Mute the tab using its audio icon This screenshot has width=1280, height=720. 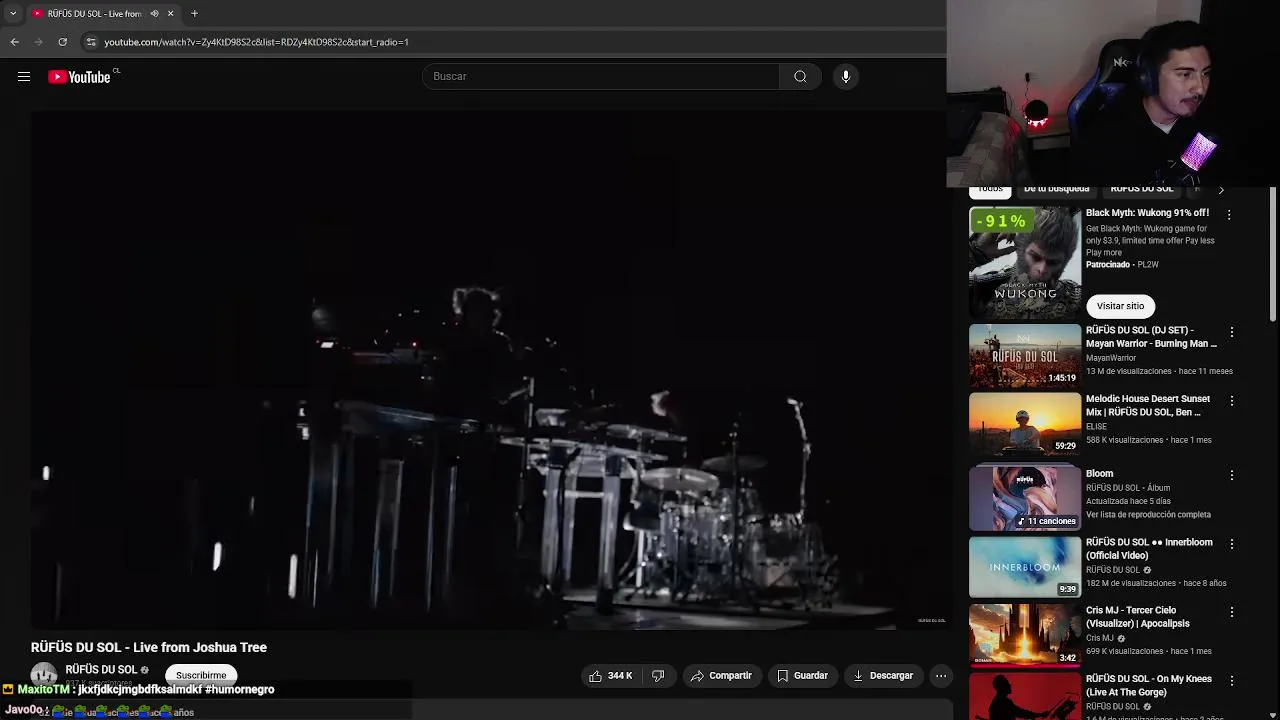154,13
